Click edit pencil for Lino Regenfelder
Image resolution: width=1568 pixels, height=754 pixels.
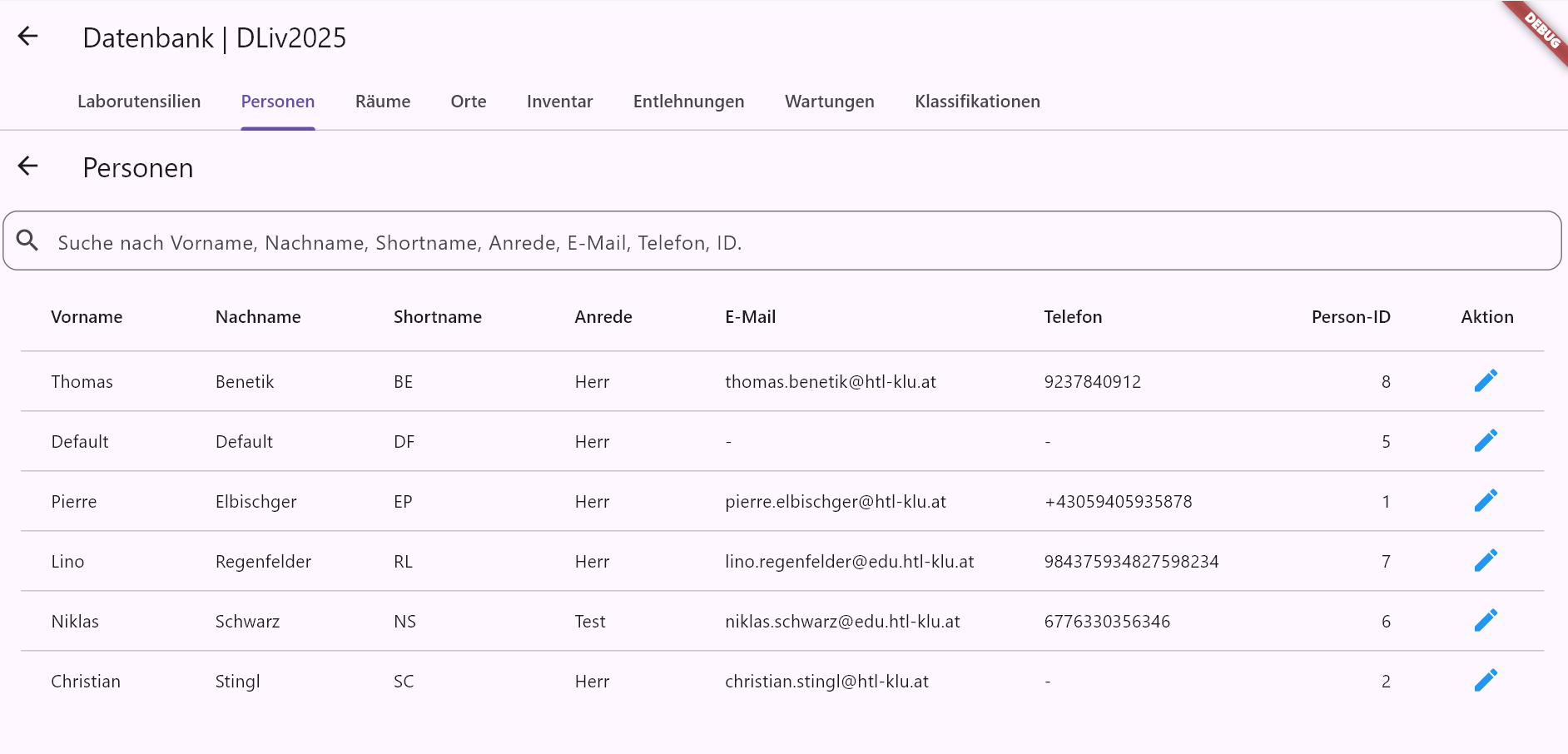click(x=1486, y=561)
